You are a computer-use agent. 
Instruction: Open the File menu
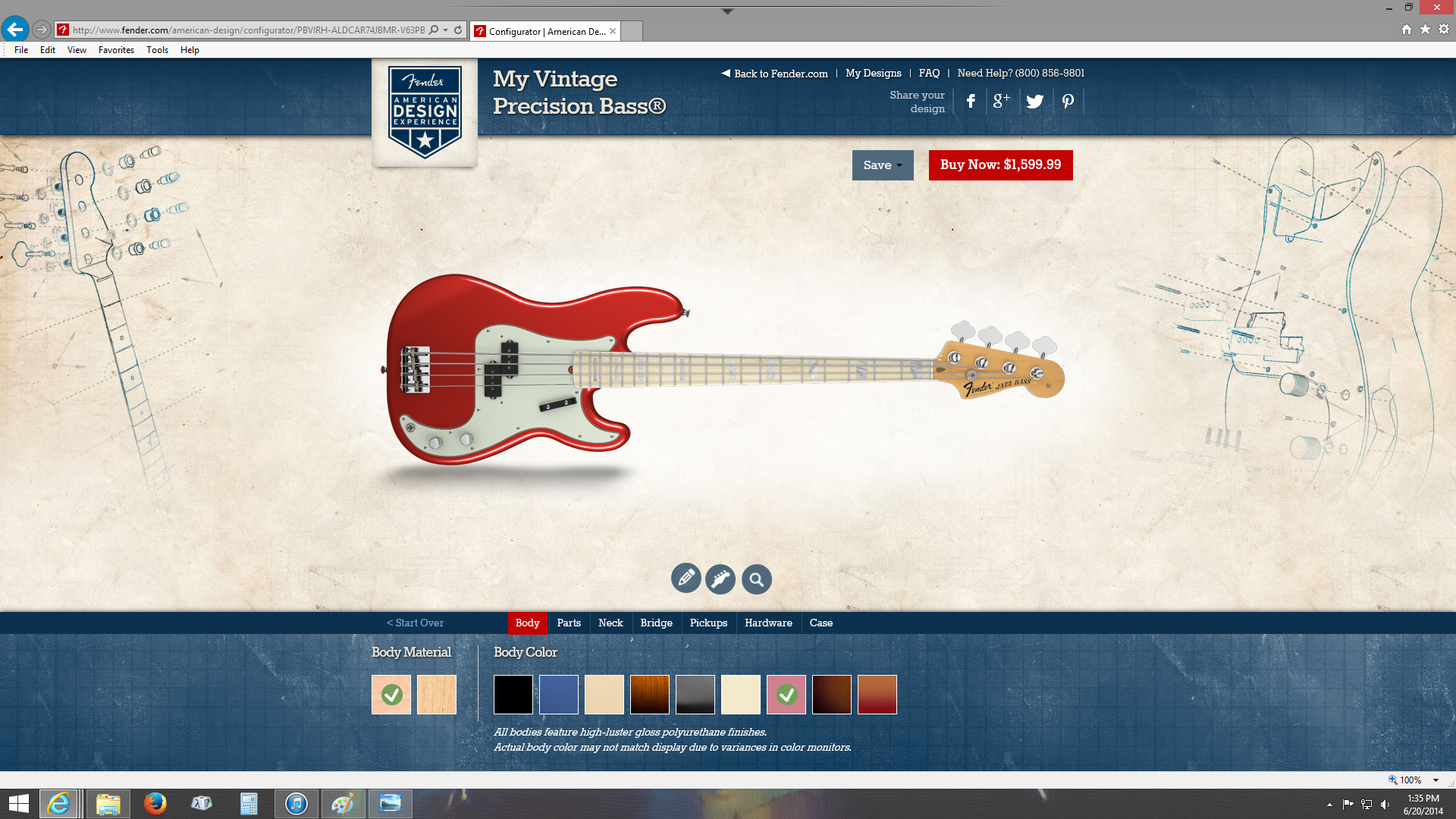(21, 50)
